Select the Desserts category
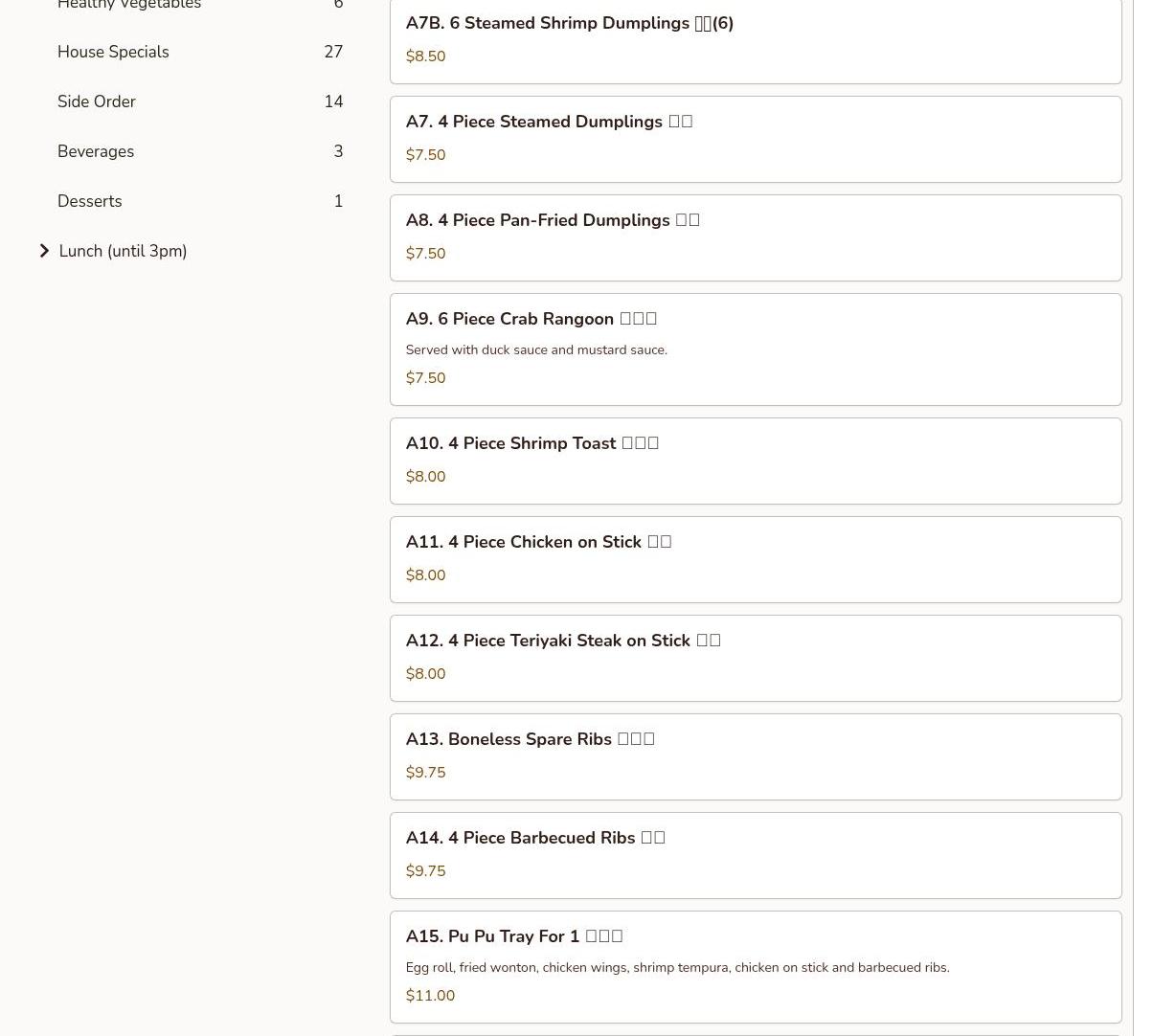1153x1036 pixels. [x=90, y=201]
